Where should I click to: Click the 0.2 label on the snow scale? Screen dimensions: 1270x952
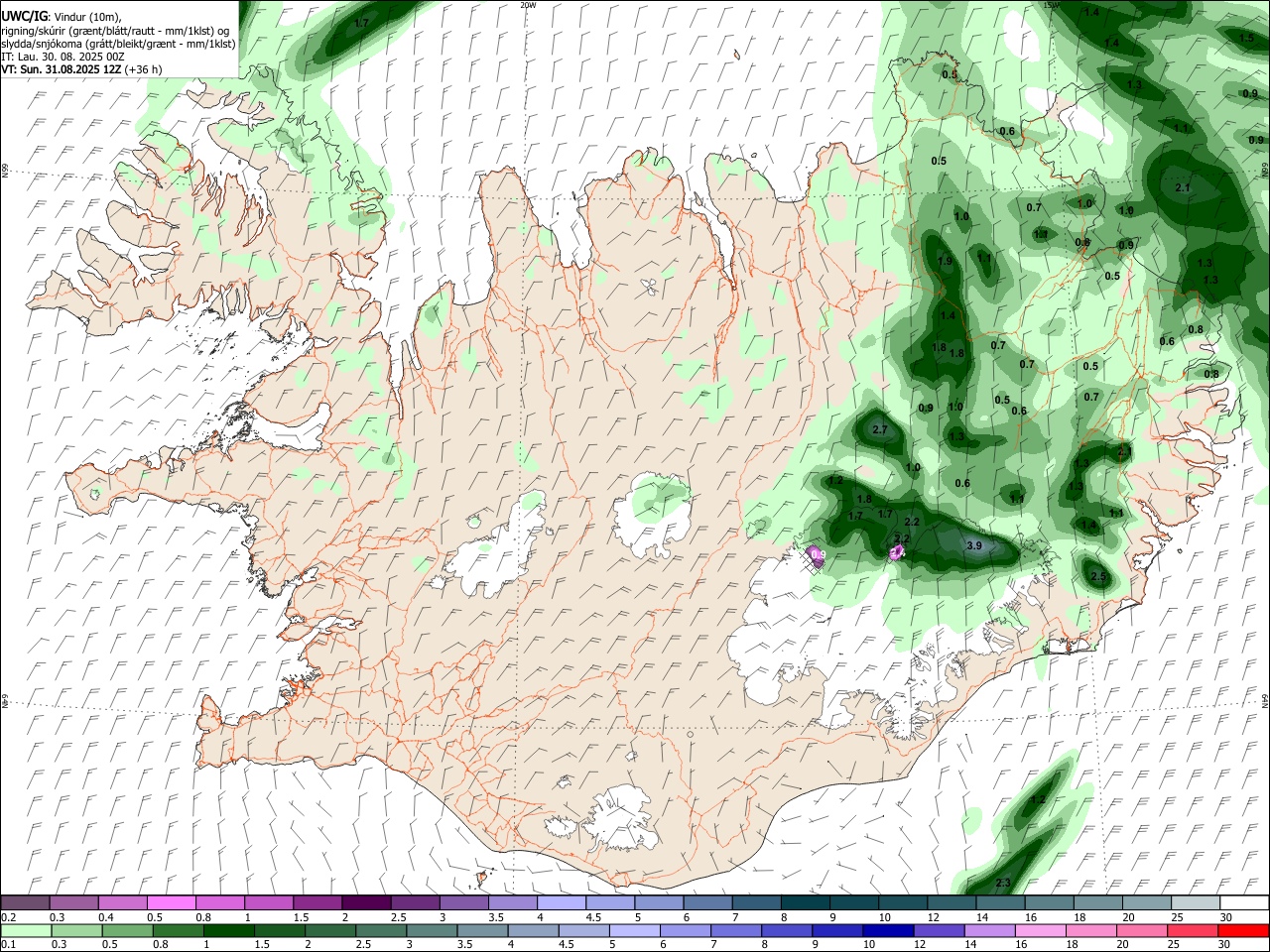coord(8,917)
